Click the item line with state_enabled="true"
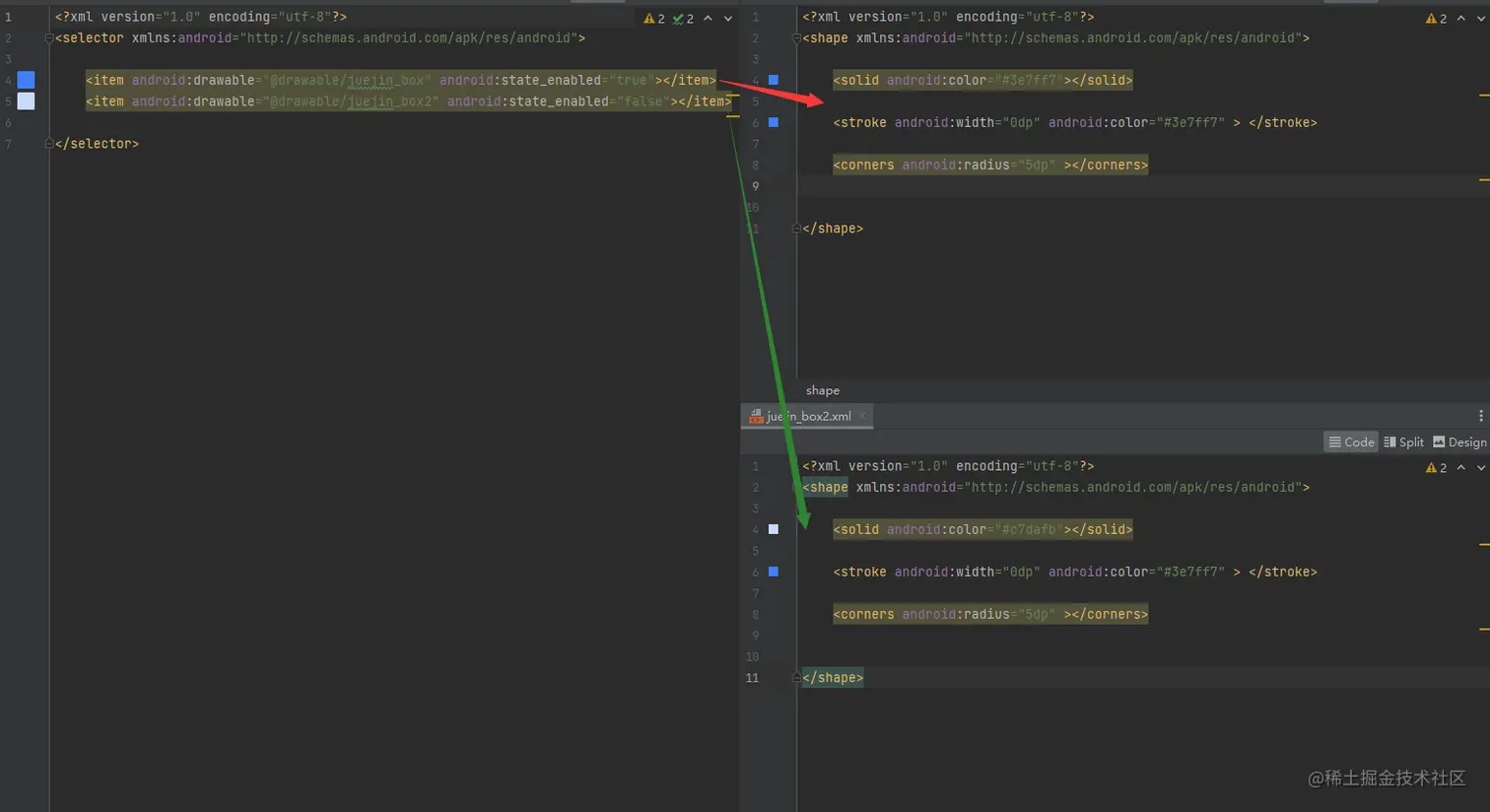 click(x=401, y=80)
